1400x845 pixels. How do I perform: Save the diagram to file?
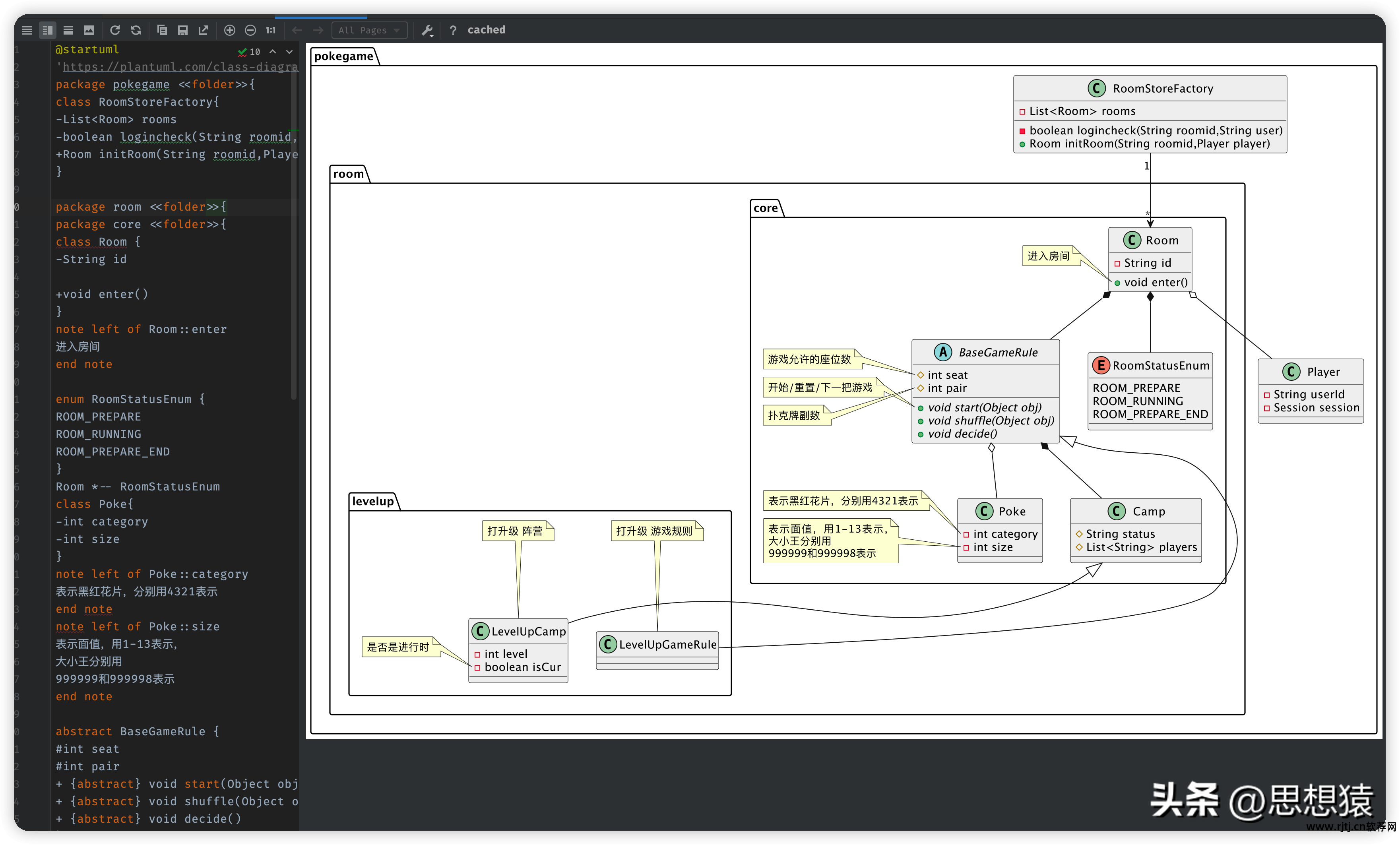[182, 30]
